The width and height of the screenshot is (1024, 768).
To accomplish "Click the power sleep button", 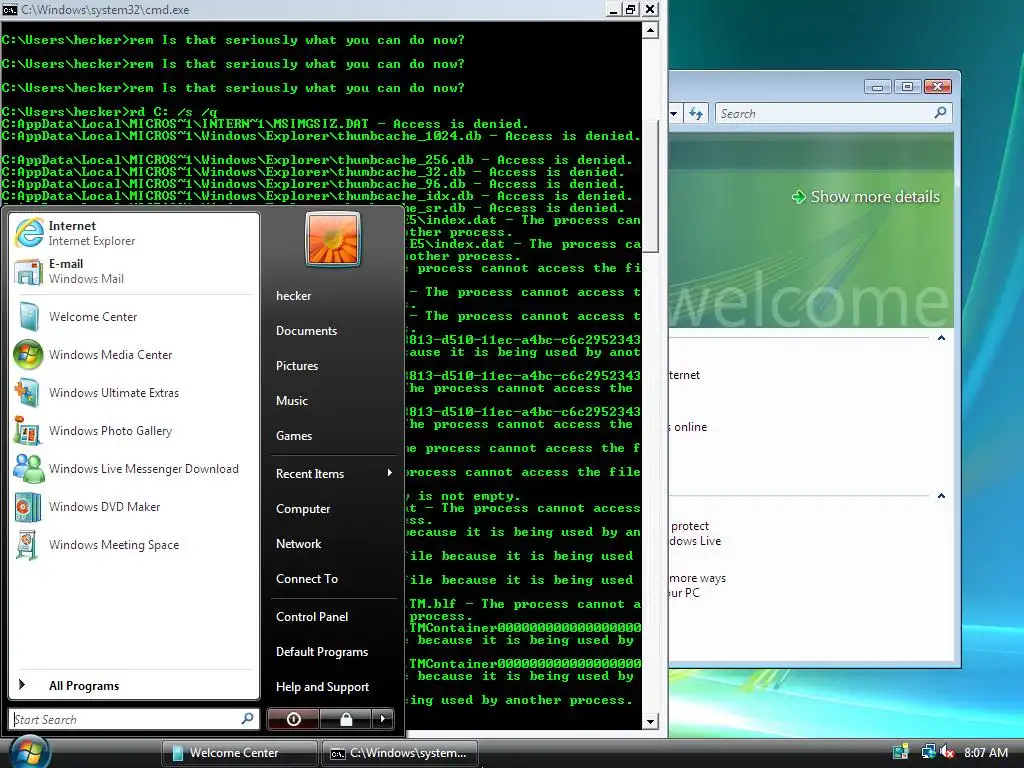I will [x=293, y=719].
